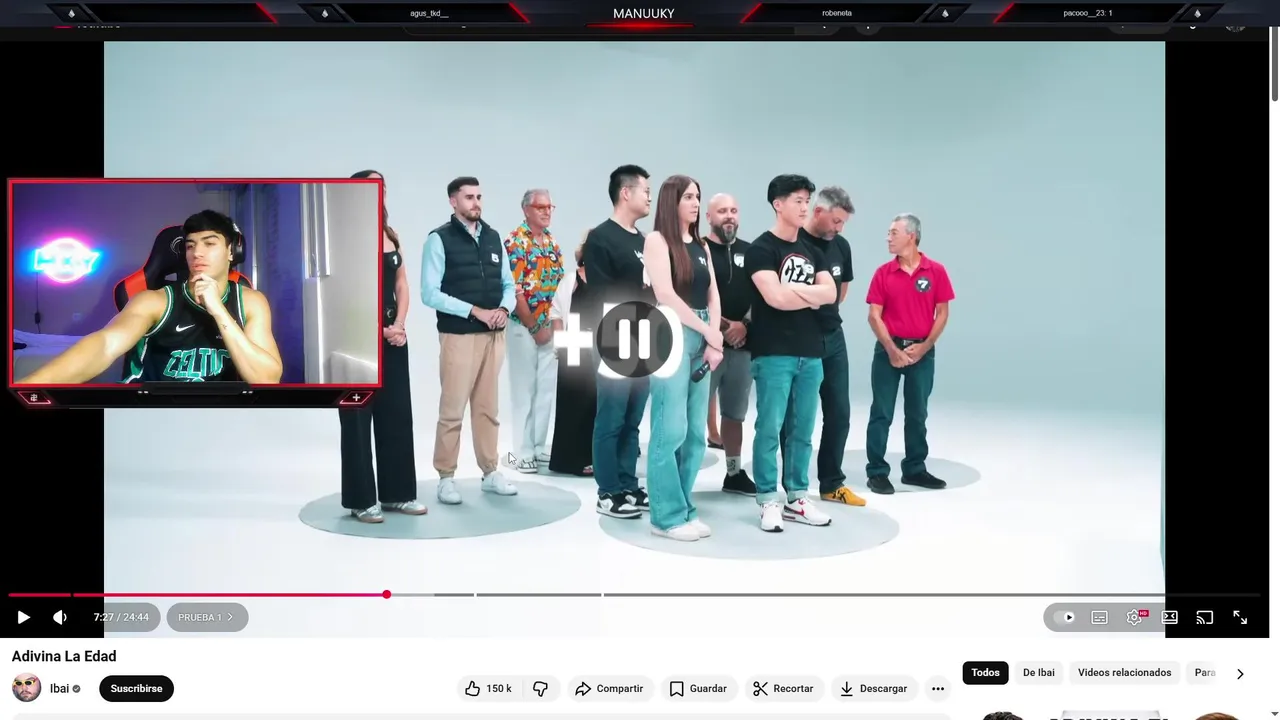Select the Videos relacionados filter chip
This screenshot has width=1280, height=720.
point(1124,672)
